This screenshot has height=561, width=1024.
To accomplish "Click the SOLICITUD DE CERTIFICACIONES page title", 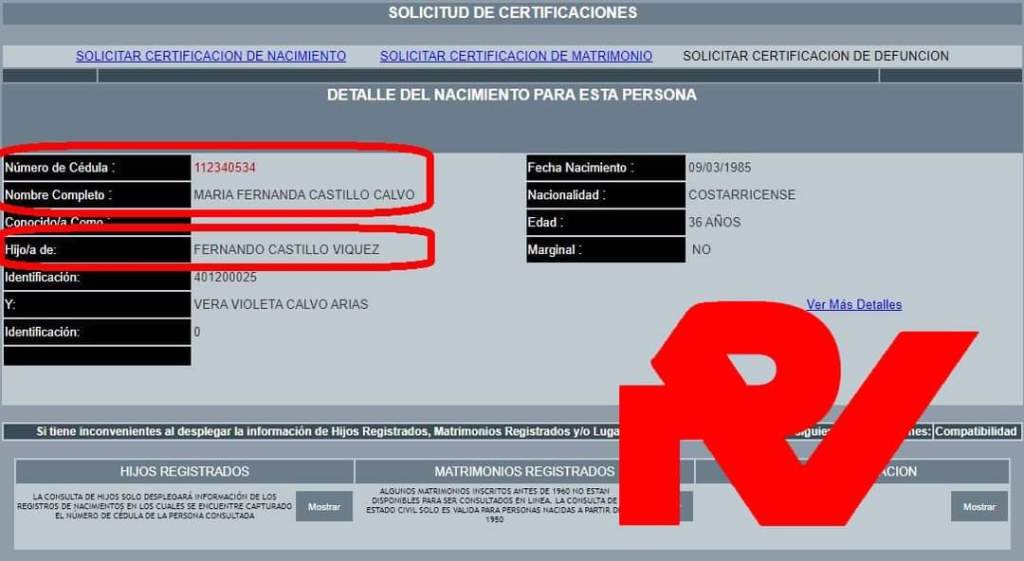I will coord(512,13).
